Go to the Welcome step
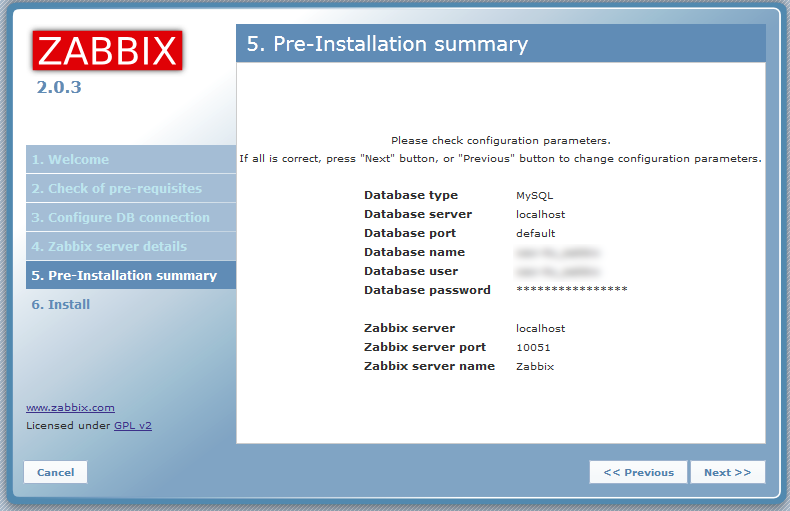The width and height of the screenshot is (790, 511). pyautogui.click(x=70, y=160)
